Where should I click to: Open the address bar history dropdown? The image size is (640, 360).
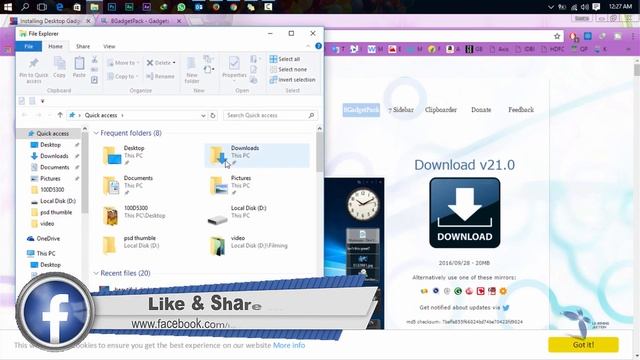pos(203,116)
